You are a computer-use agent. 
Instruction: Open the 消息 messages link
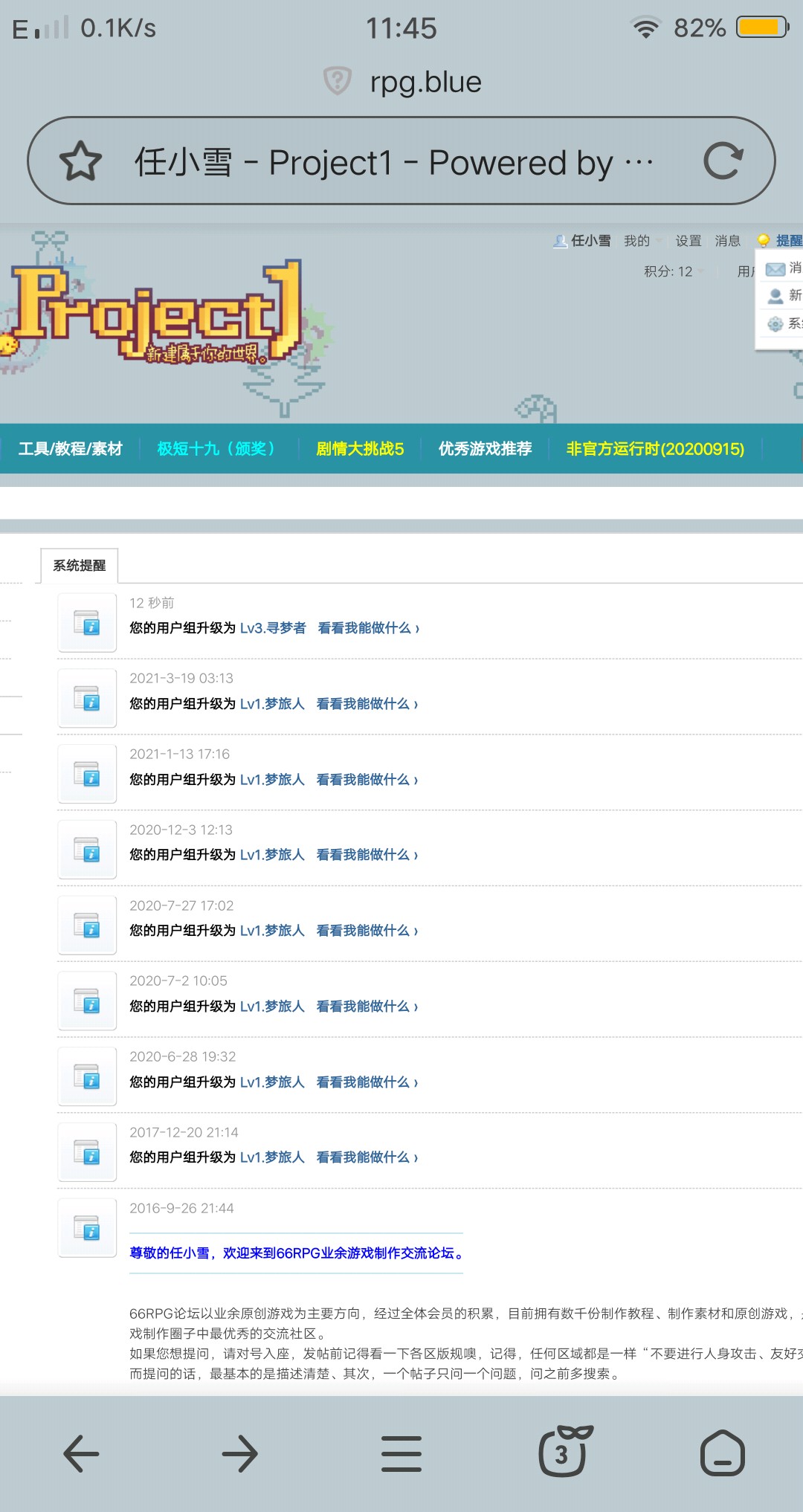click(x=728, y=241)
